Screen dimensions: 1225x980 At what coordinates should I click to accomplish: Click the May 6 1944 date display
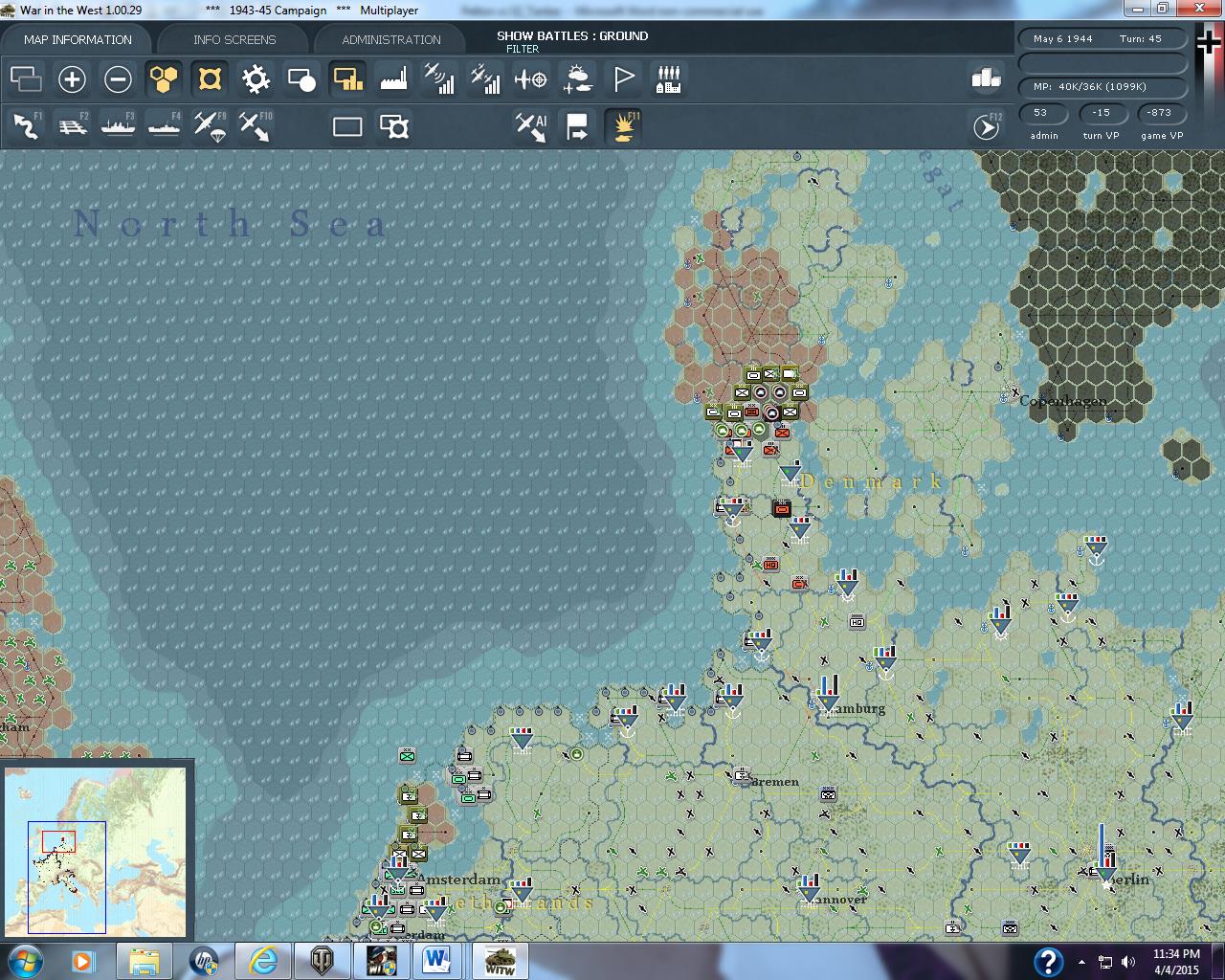pos(1063,39)
